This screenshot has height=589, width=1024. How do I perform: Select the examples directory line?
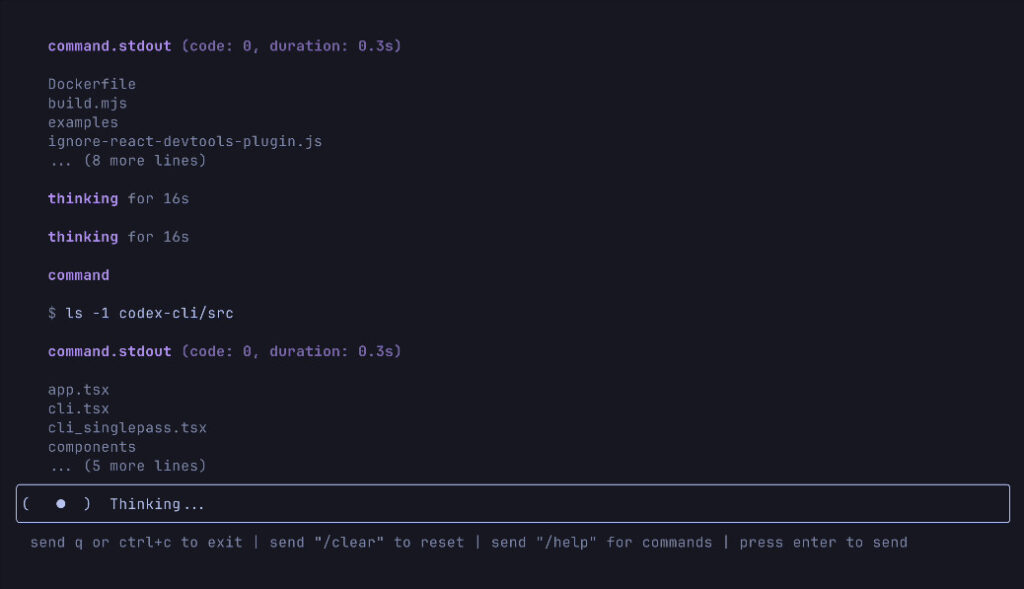[x=83, y=122]
